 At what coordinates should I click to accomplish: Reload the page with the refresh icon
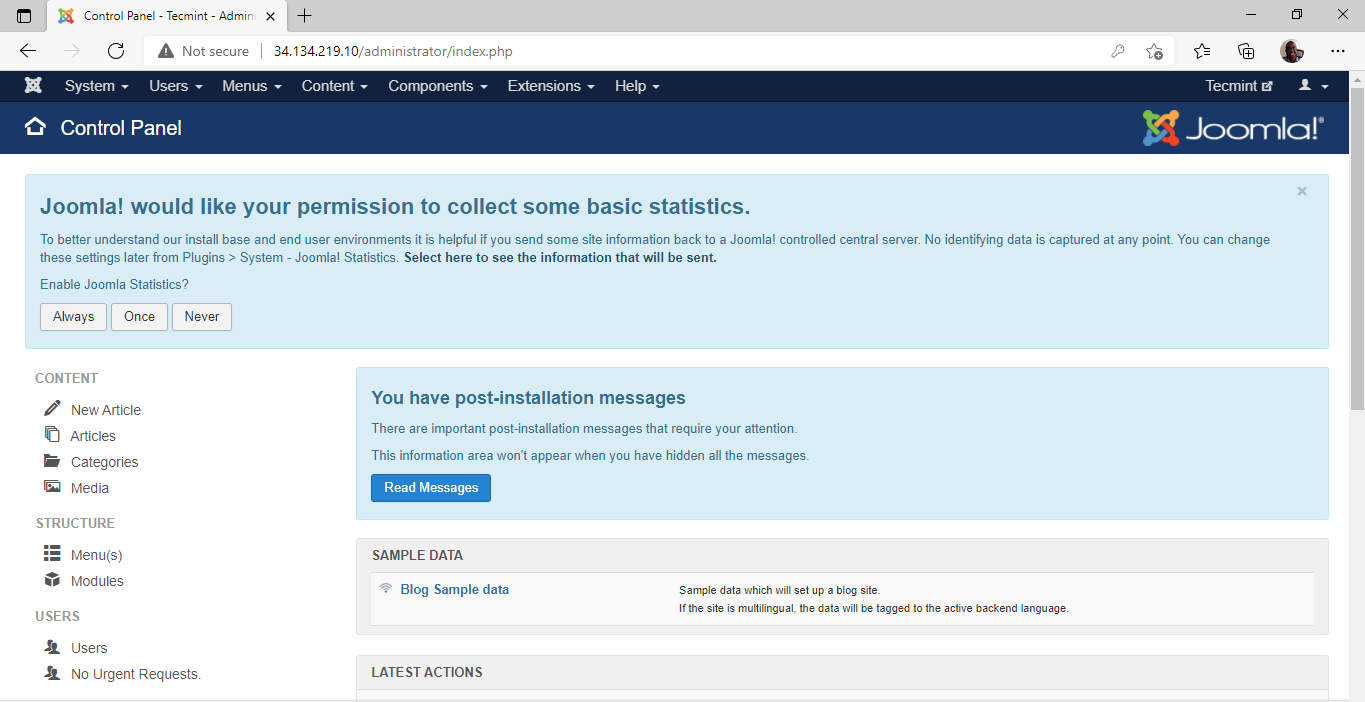(116, 51)
